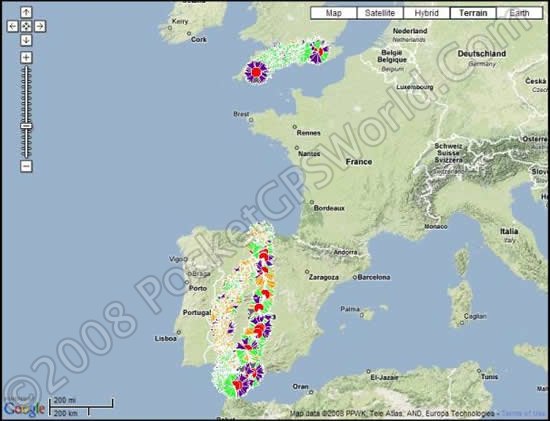Viewport: 550px width, 421px height.
Task: Click the Deutschland country label
Action: pos(482,54)
